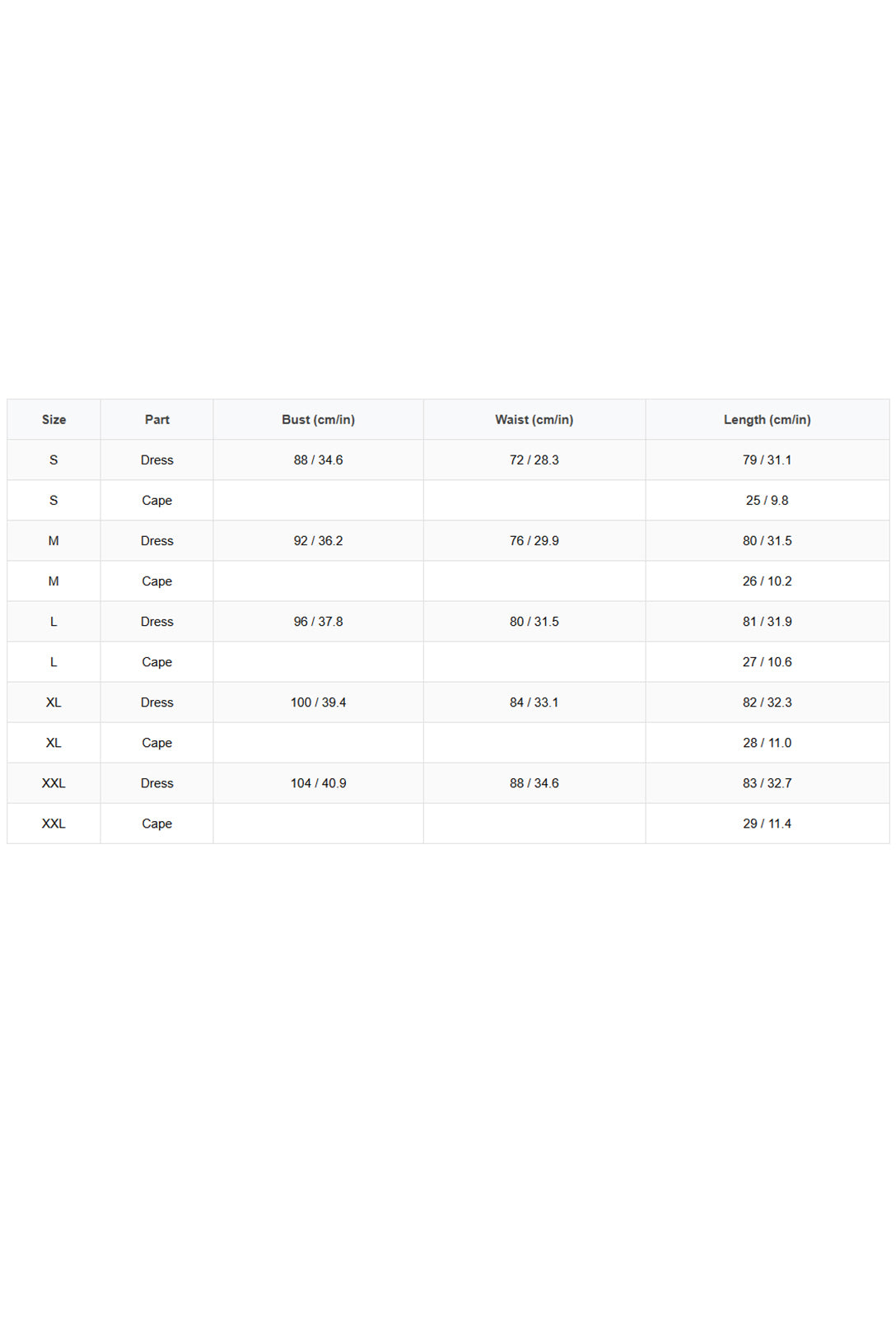The height and width of the screenshot is (1344, 896).
Task: Click the 84 / 33.1 waist cell
Action: click(x=534, y=702)
